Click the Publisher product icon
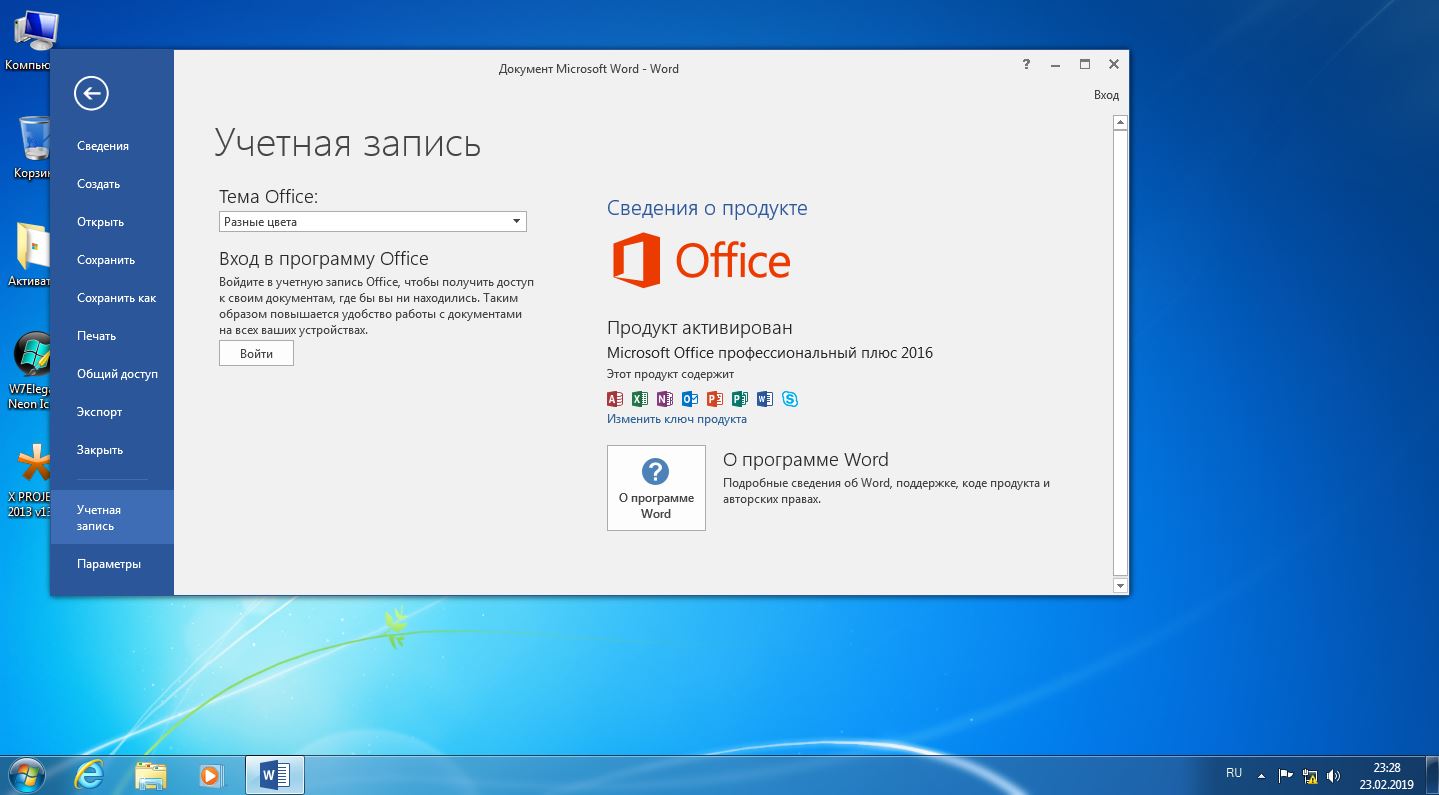The image size is (1439, 795). (740, 399)
